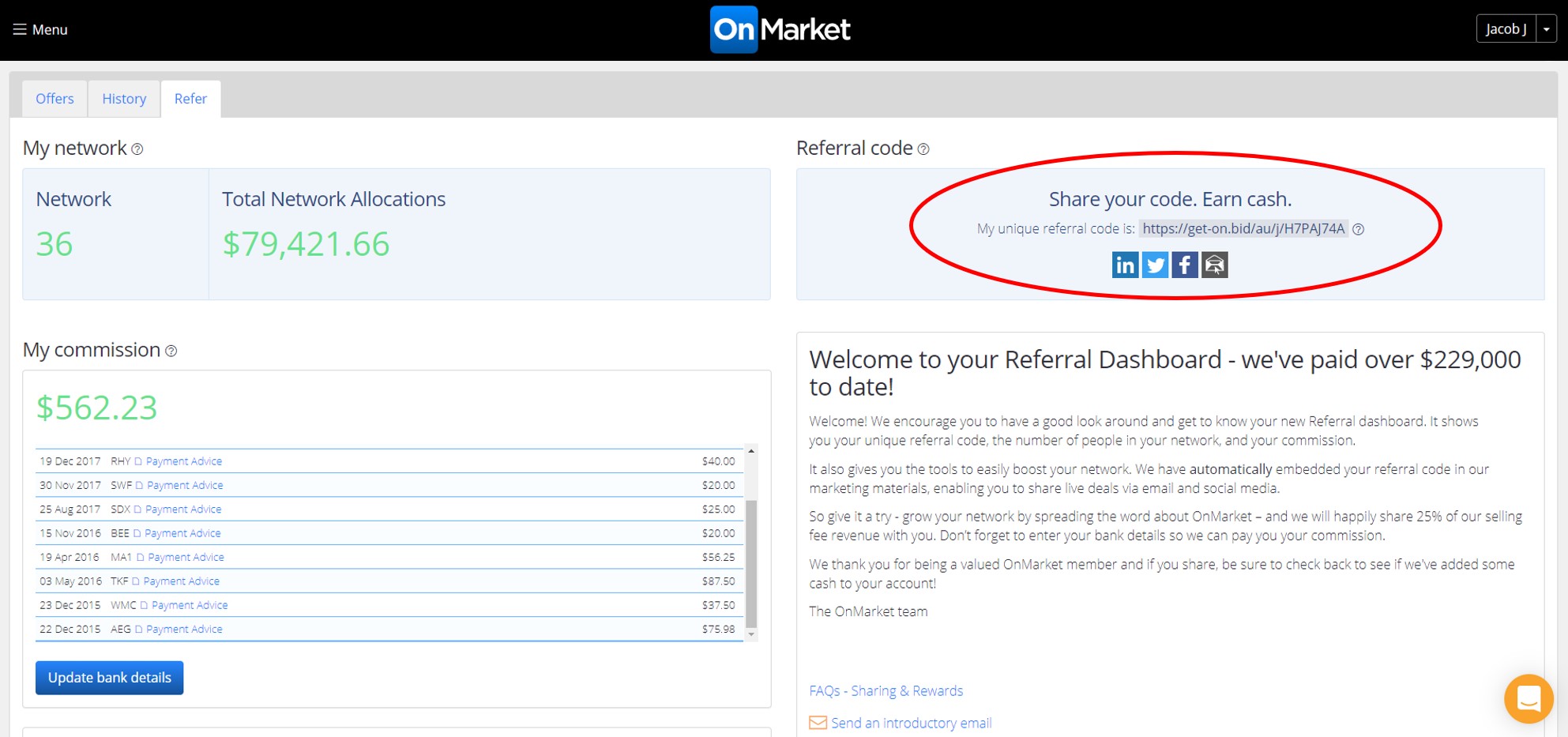Viewport: 1568px width, 737px height.
Task: Click the $562.23 commission total
Action: pos(97,408)
